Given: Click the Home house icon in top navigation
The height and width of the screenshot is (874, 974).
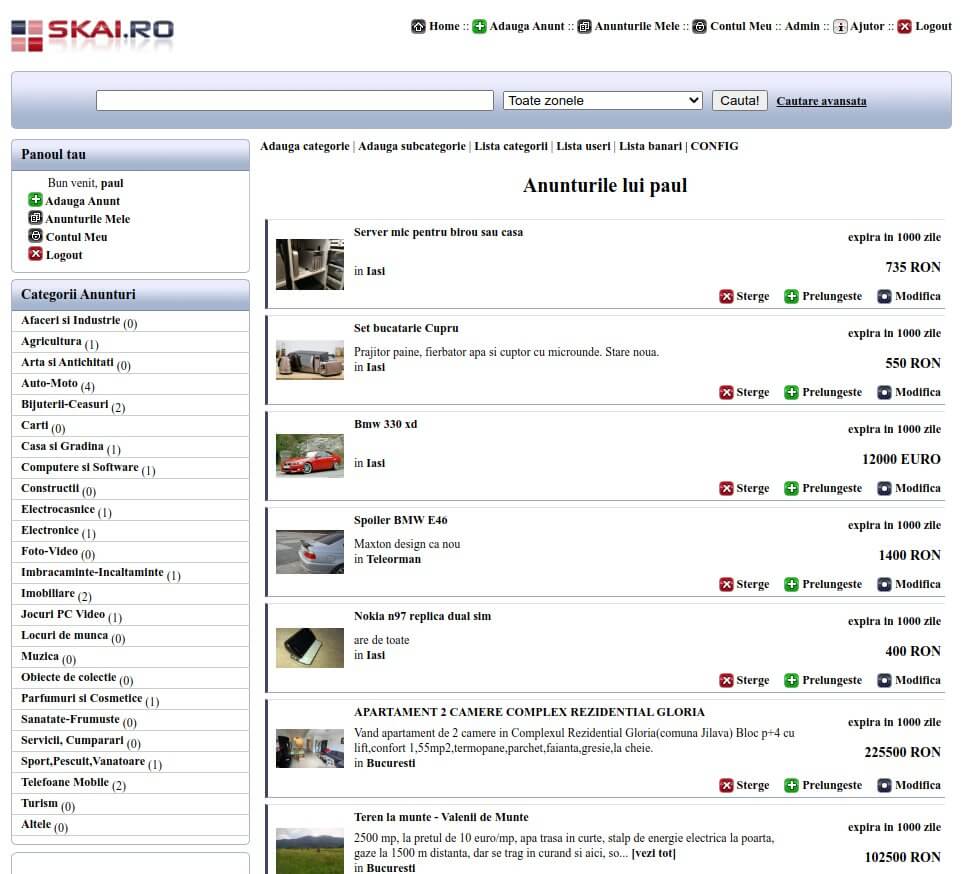Looking at the screenshot, I should pos(418,26).
